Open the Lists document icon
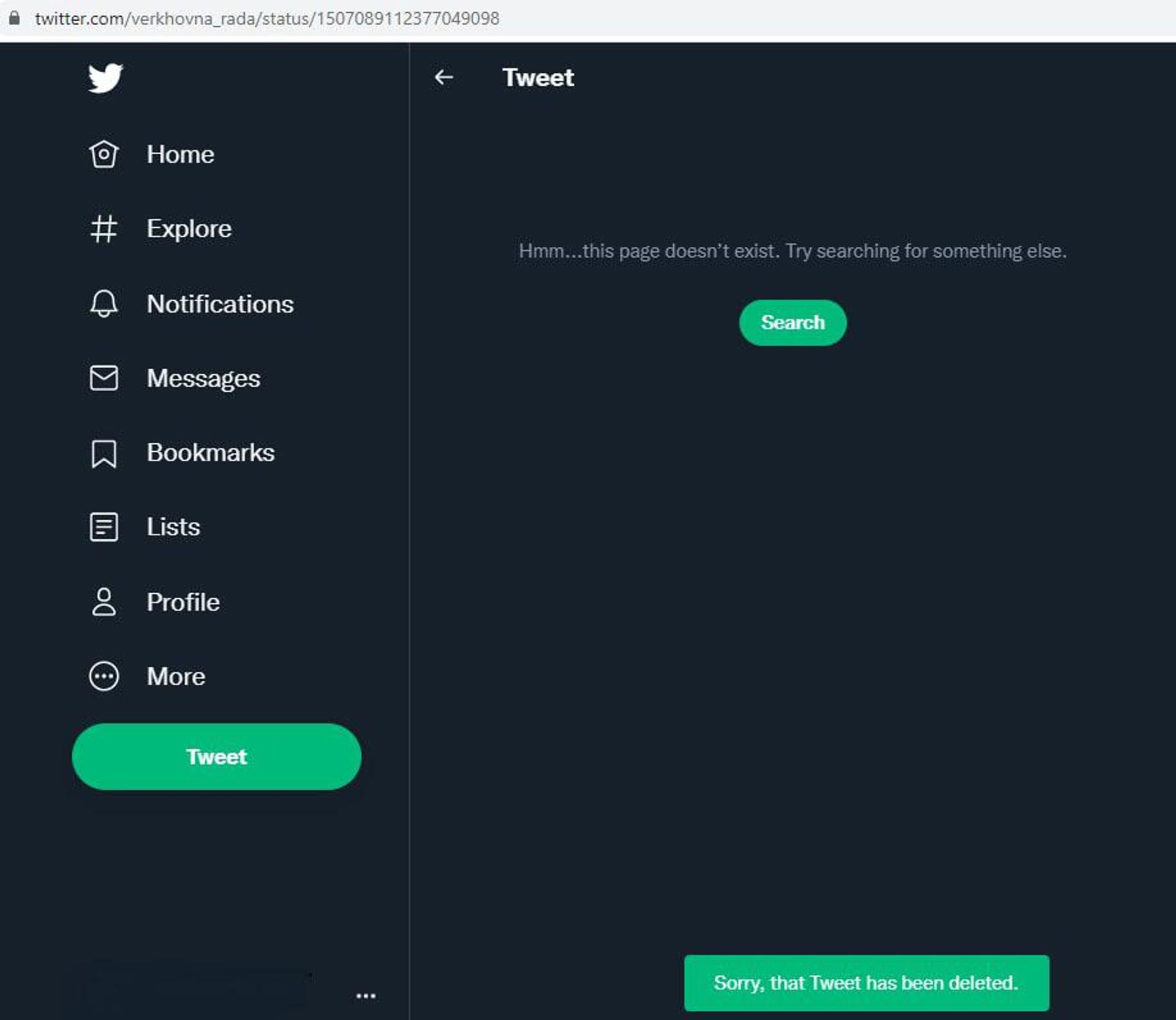The height and width of the screenshot is (1020, 1176). pyautogui.click(x=104, y=527)
